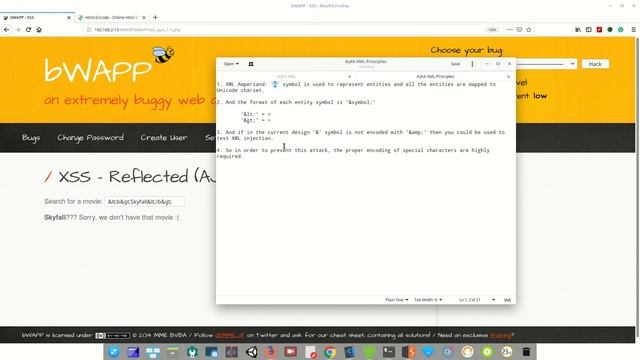
Task: Close the second gedit document tab
Action: (508, 76)
